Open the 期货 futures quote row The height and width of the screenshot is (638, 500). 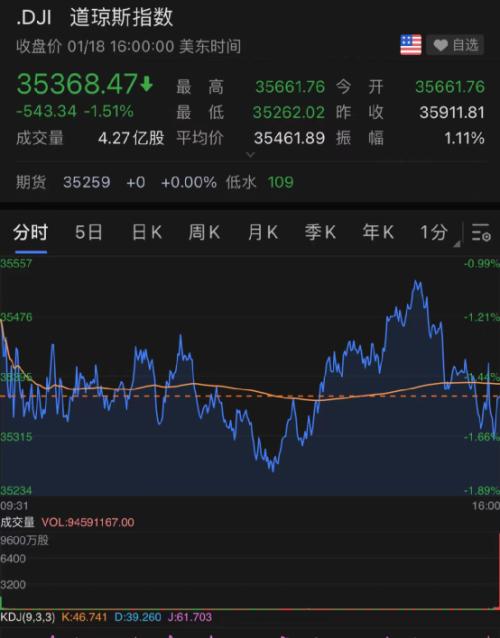coord(155,182)
